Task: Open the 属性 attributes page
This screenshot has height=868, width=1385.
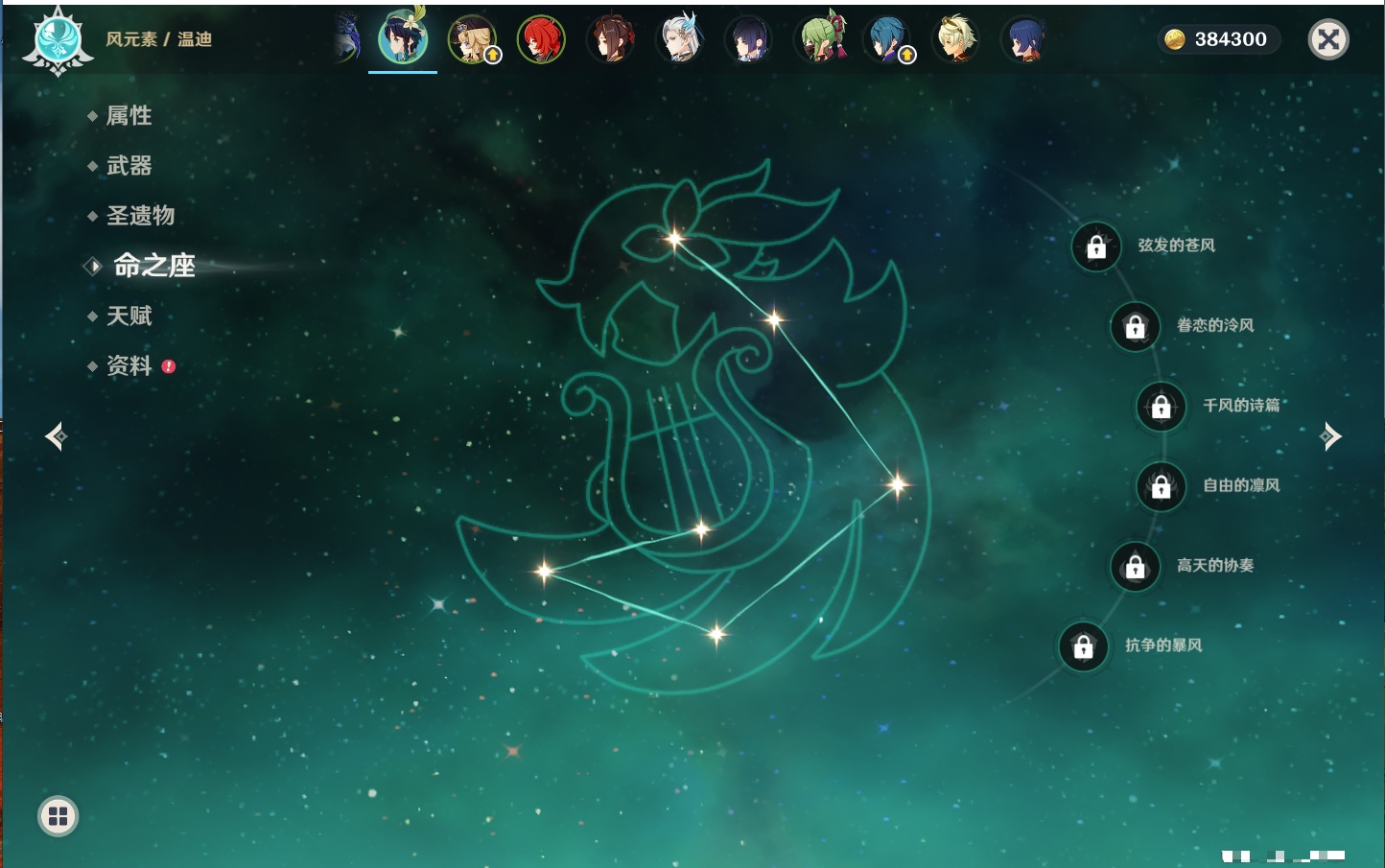Action: (x=129, y=116)
